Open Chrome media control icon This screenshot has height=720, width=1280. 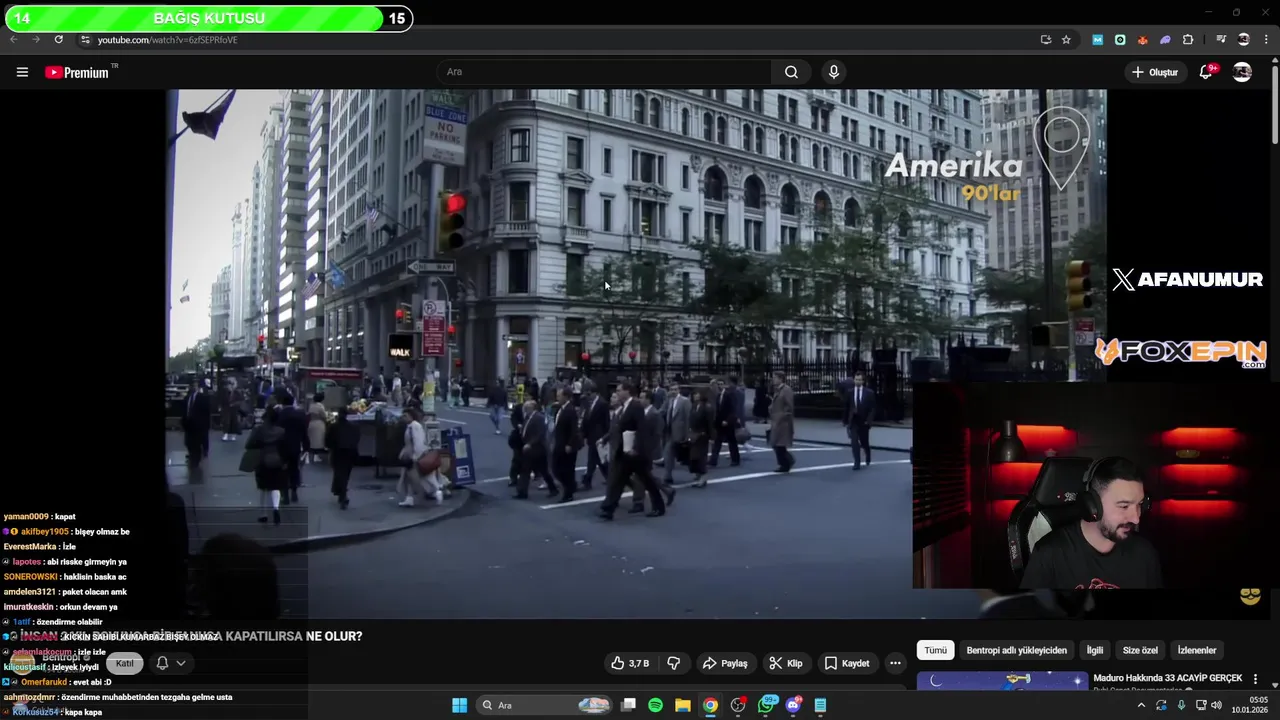[x=1221, y=40]
